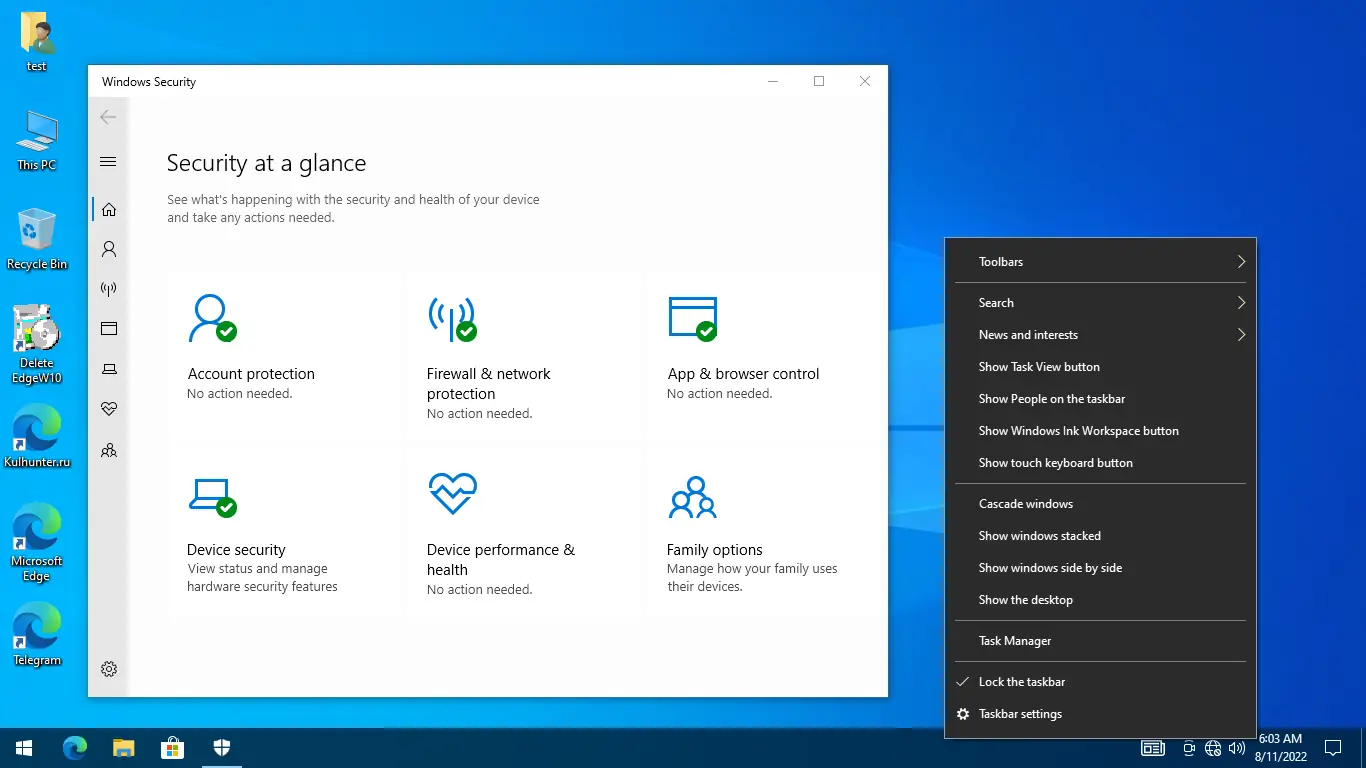Open Windows Security settings gear
Screen dimensions: 1366x768
(108, 668)
